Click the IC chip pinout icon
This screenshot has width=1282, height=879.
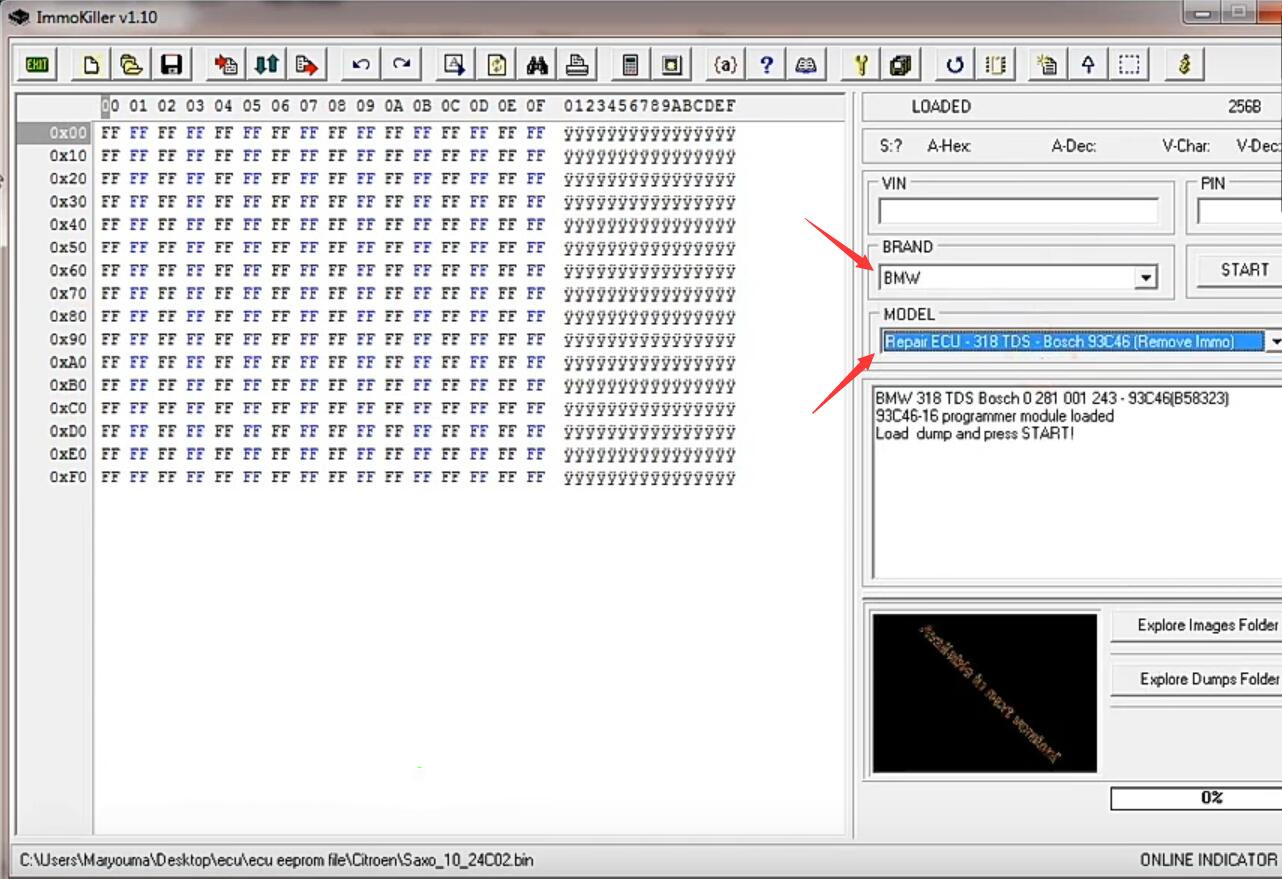click(996, 65)
